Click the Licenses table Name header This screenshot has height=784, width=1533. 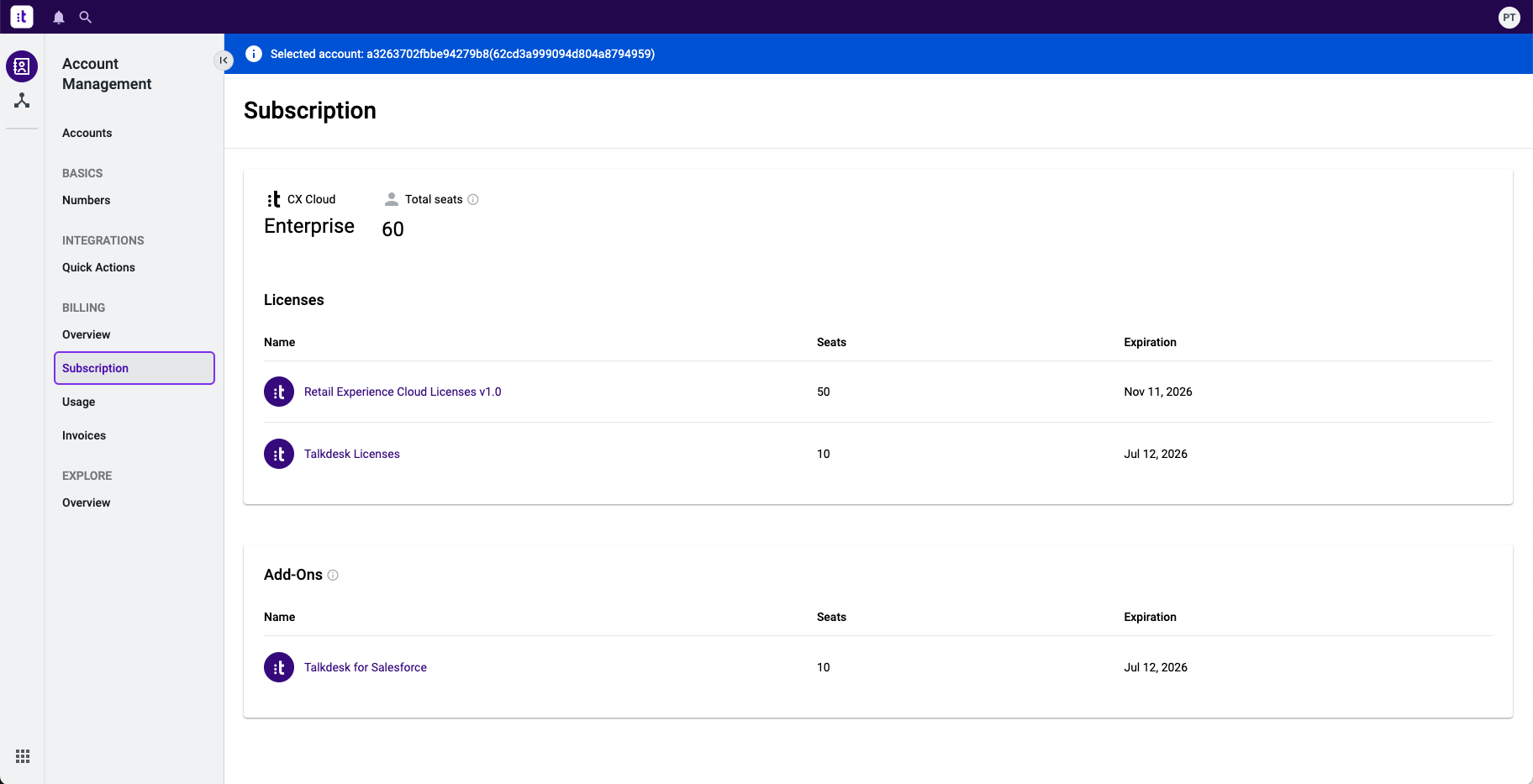[279, 342]
